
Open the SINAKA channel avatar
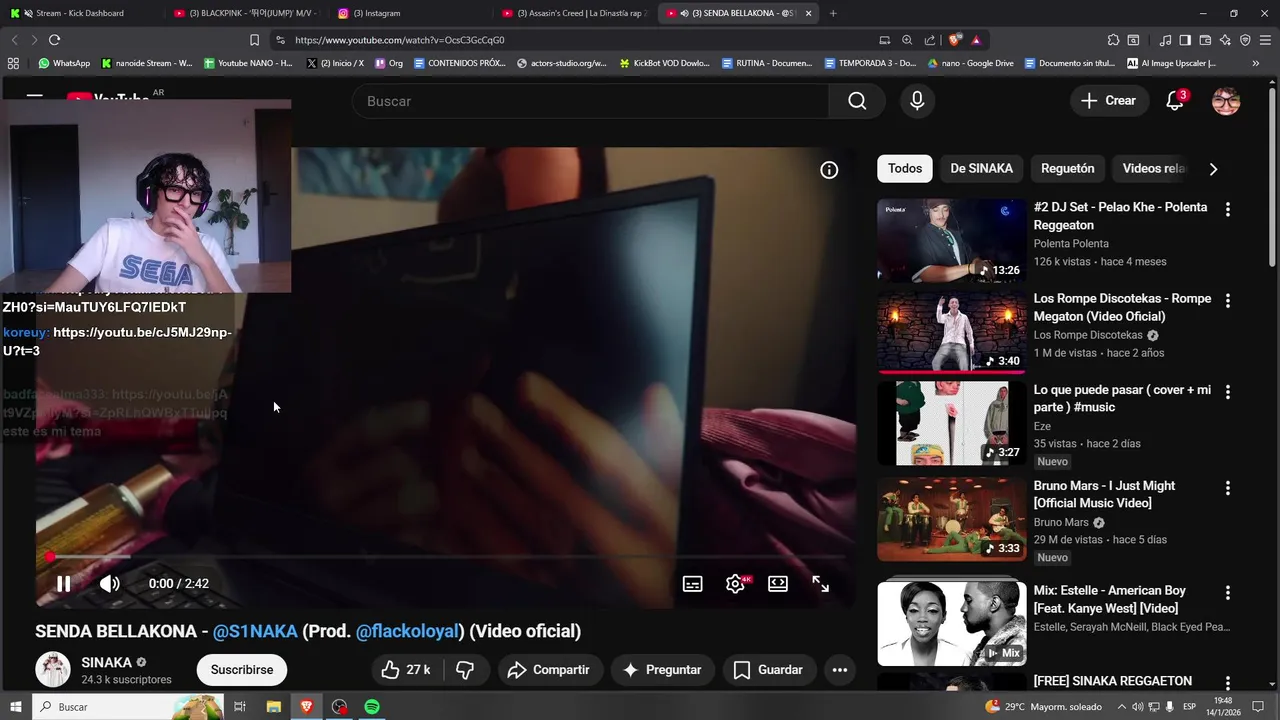click(53, 669)
